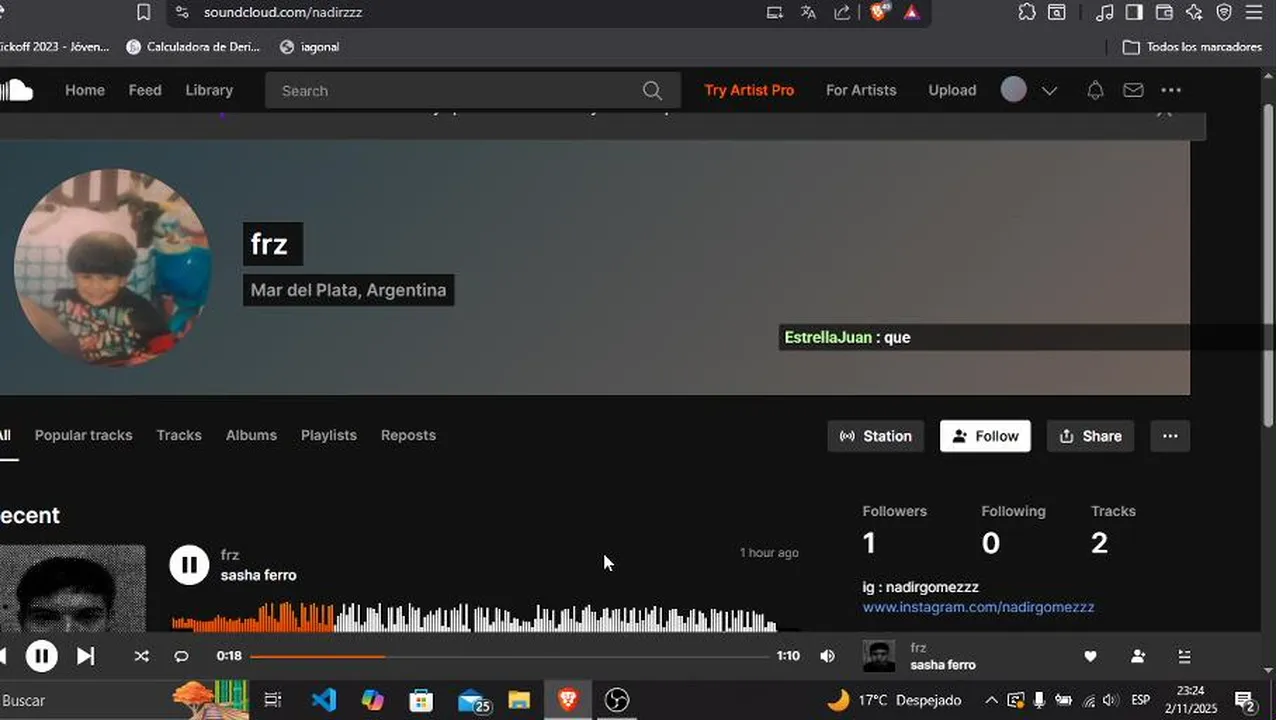The height and width of the screenshot is (720, 1276).
Task: Click Brave Shields lion icon
Action: 878,12
